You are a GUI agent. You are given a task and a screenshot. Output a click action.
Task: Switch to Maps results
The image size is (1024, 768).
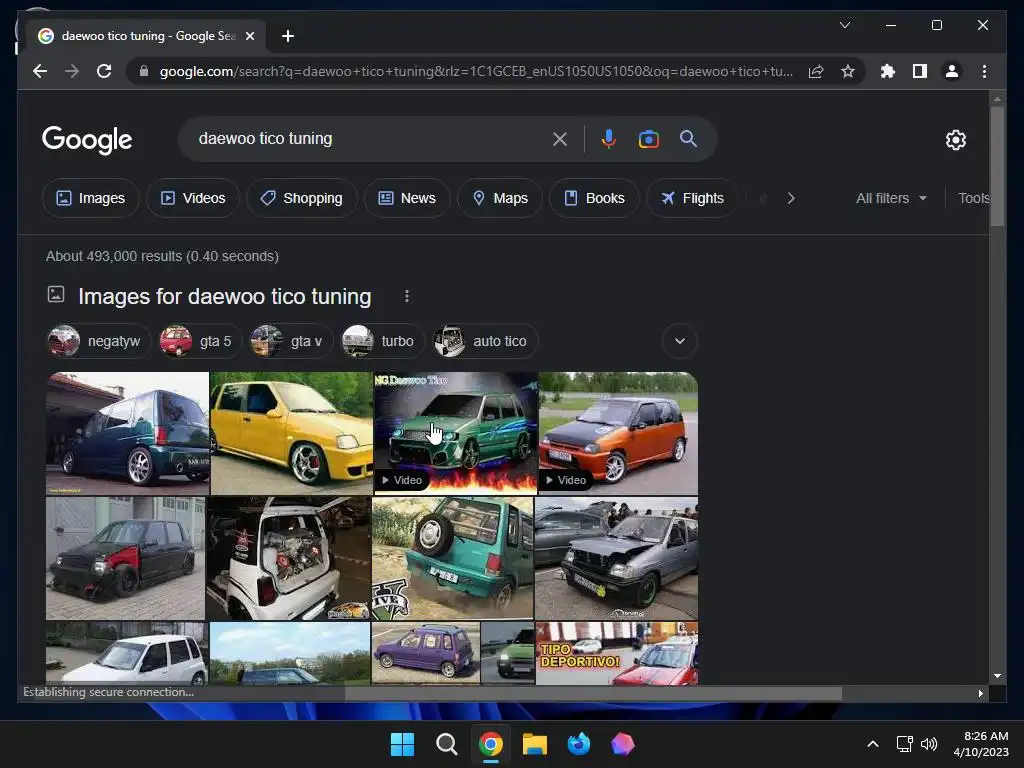pyautogui.click(x=500, y=198)
